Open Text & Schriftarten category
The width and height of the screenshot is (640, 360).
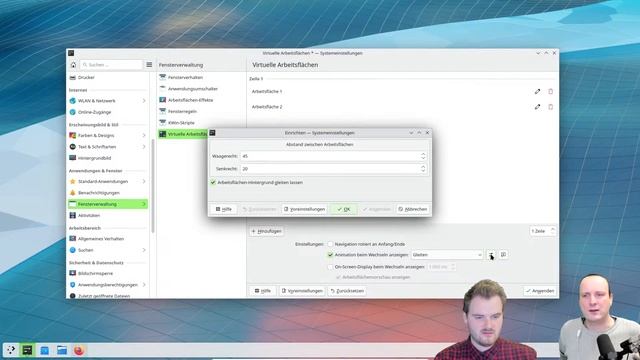point(108,147)
